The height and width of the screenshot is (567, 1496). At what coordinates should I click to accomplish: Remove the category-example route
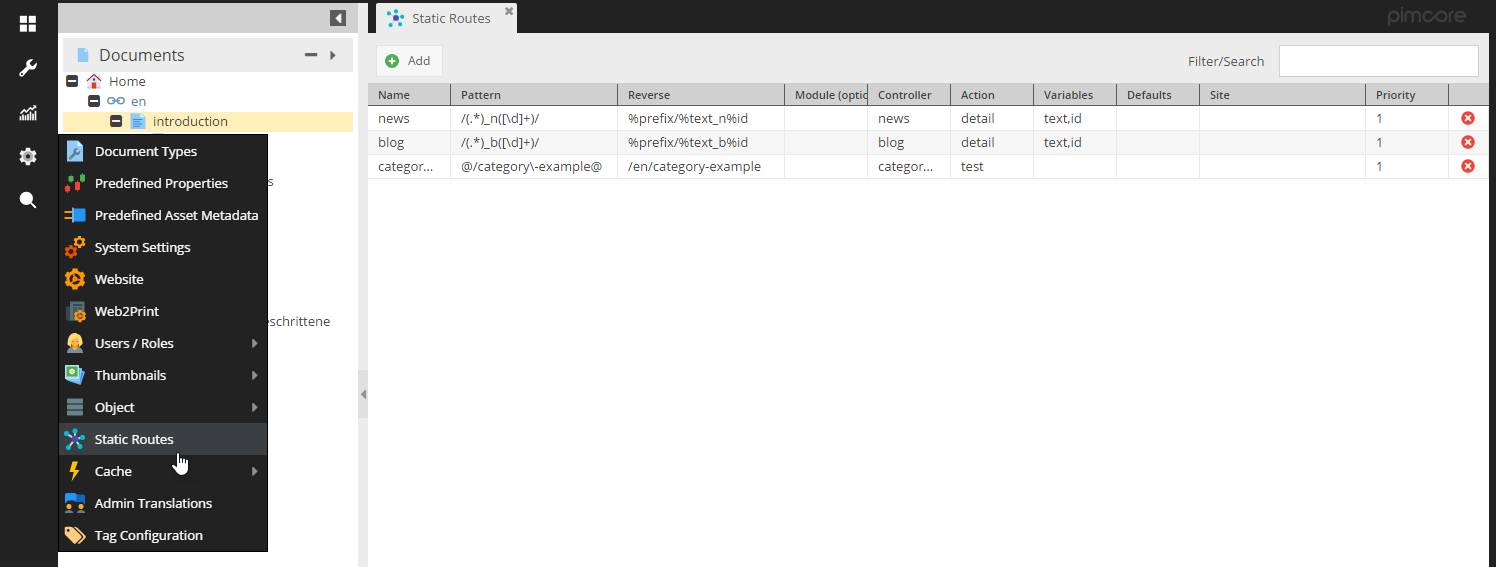point(1468,166)
